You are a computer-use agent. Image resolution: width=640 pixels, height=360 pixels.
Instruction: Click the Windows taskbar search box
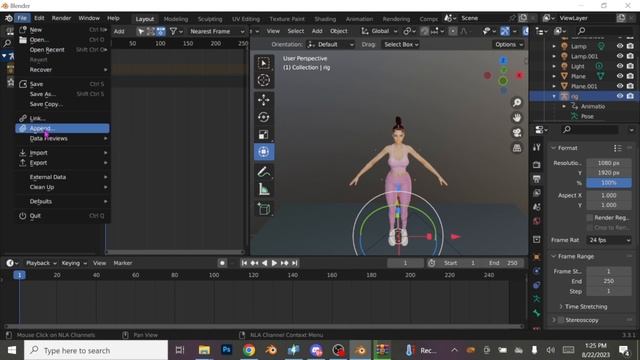click(96, 350)
